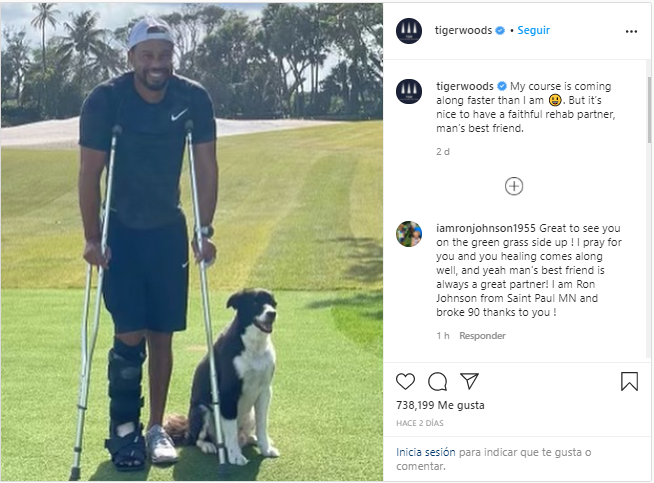
Task: Save post with the bookmark icon
Action: point(629,381)
